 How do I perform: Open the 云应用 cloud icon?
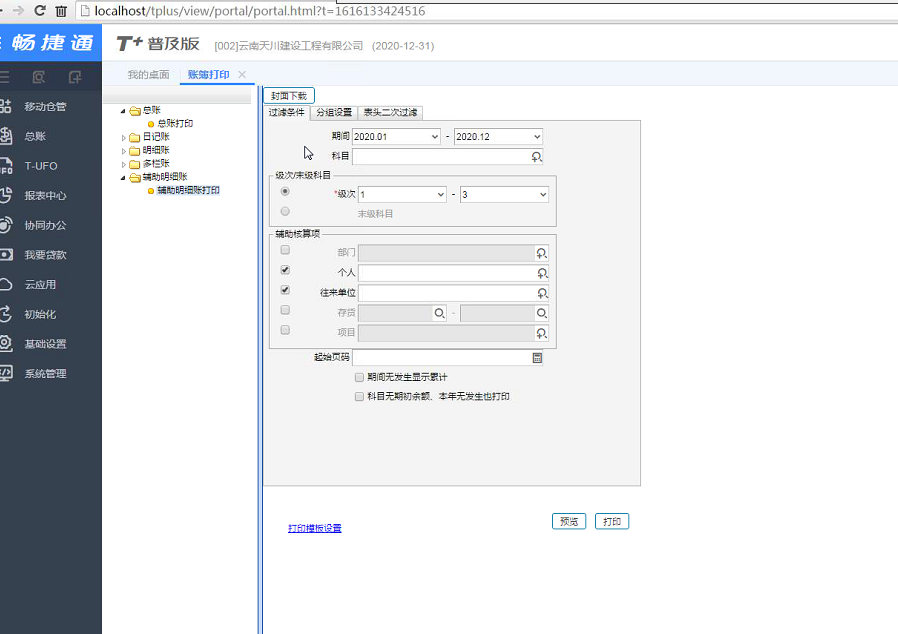tap(6, 285)
